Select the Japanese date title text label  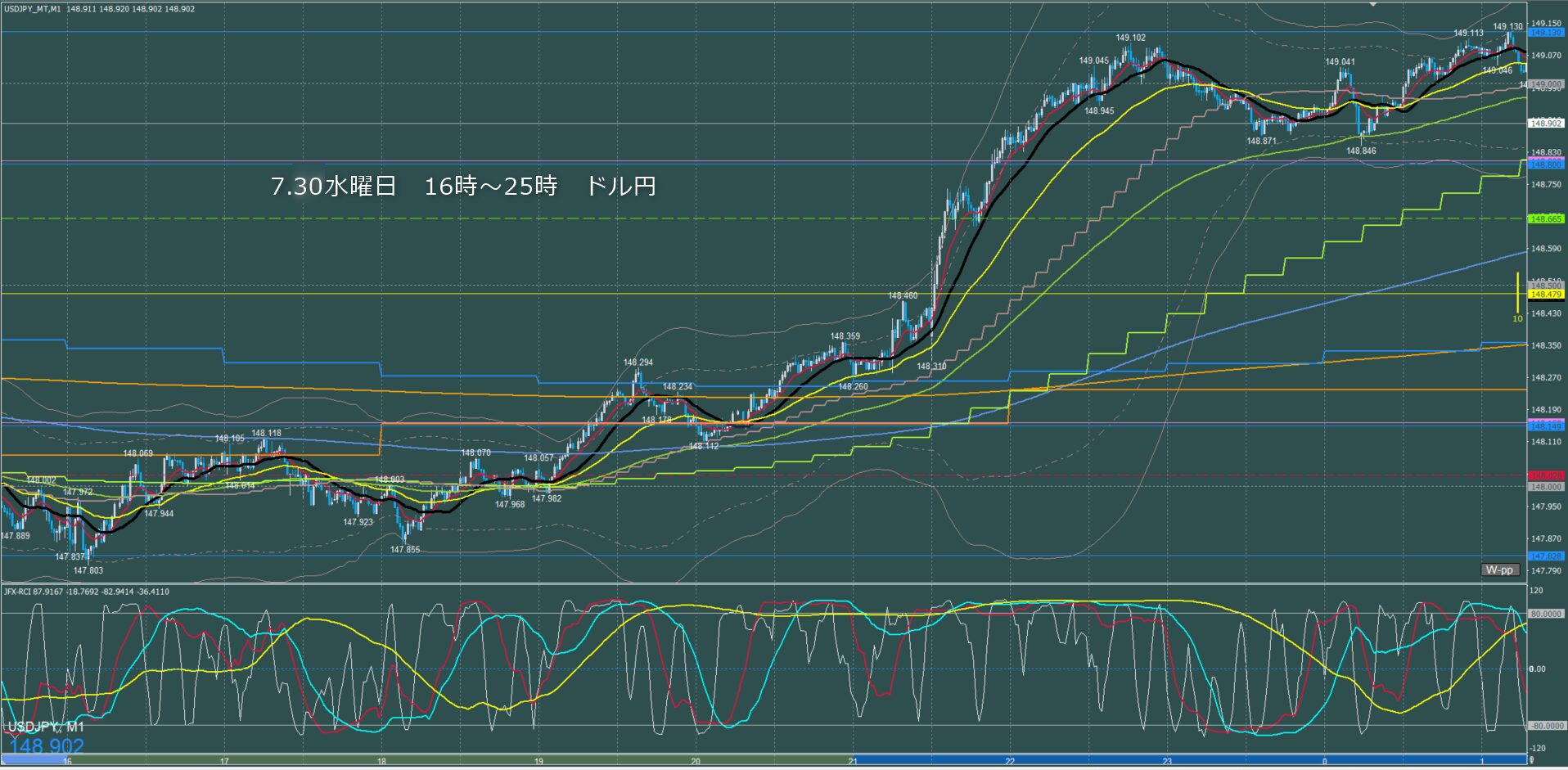coord(463,187)
